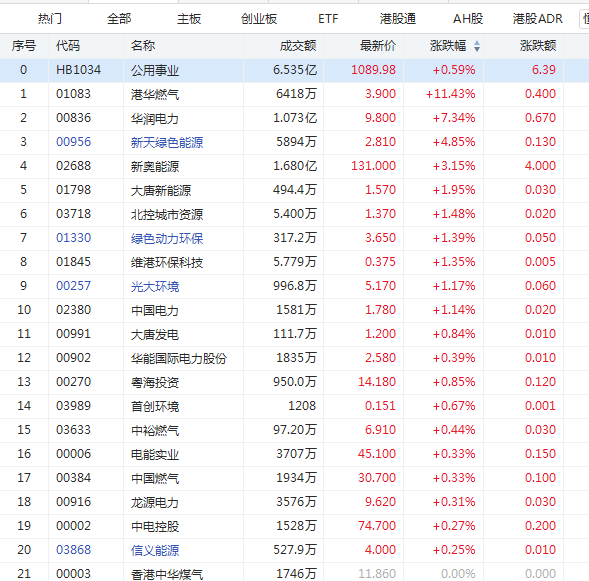Image resolution: width=589 pixels, height=581 pixels.
Task: Open the 绿色动力环保 stock link
Action: [167, 238]
